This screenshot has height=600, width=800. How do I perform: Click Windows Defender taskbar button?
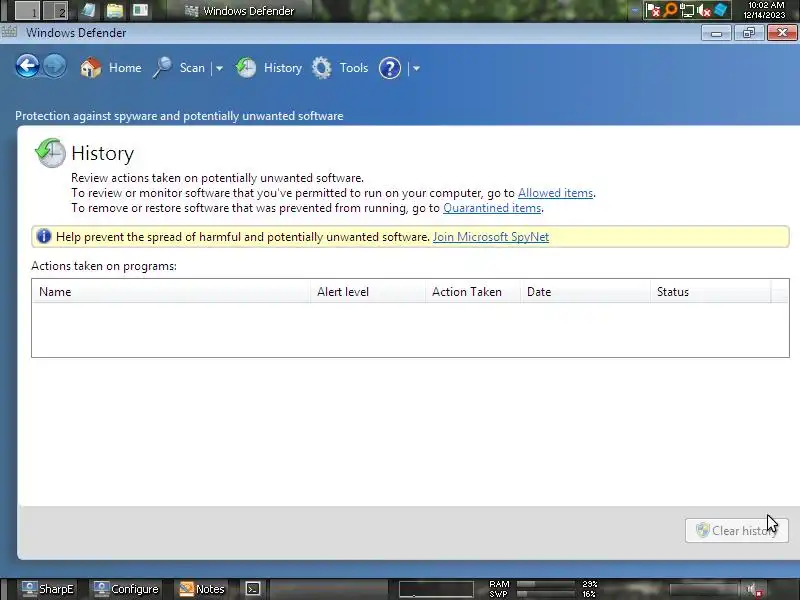[x=240, y=11]
